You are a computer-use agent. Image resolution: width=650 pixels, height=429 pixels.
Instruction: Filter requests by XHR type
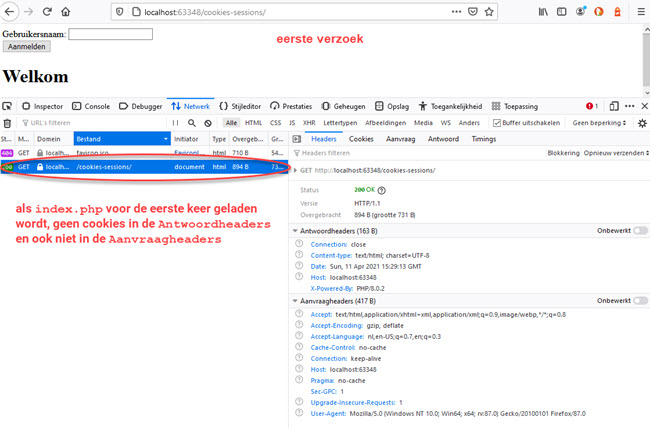point(308,122)
